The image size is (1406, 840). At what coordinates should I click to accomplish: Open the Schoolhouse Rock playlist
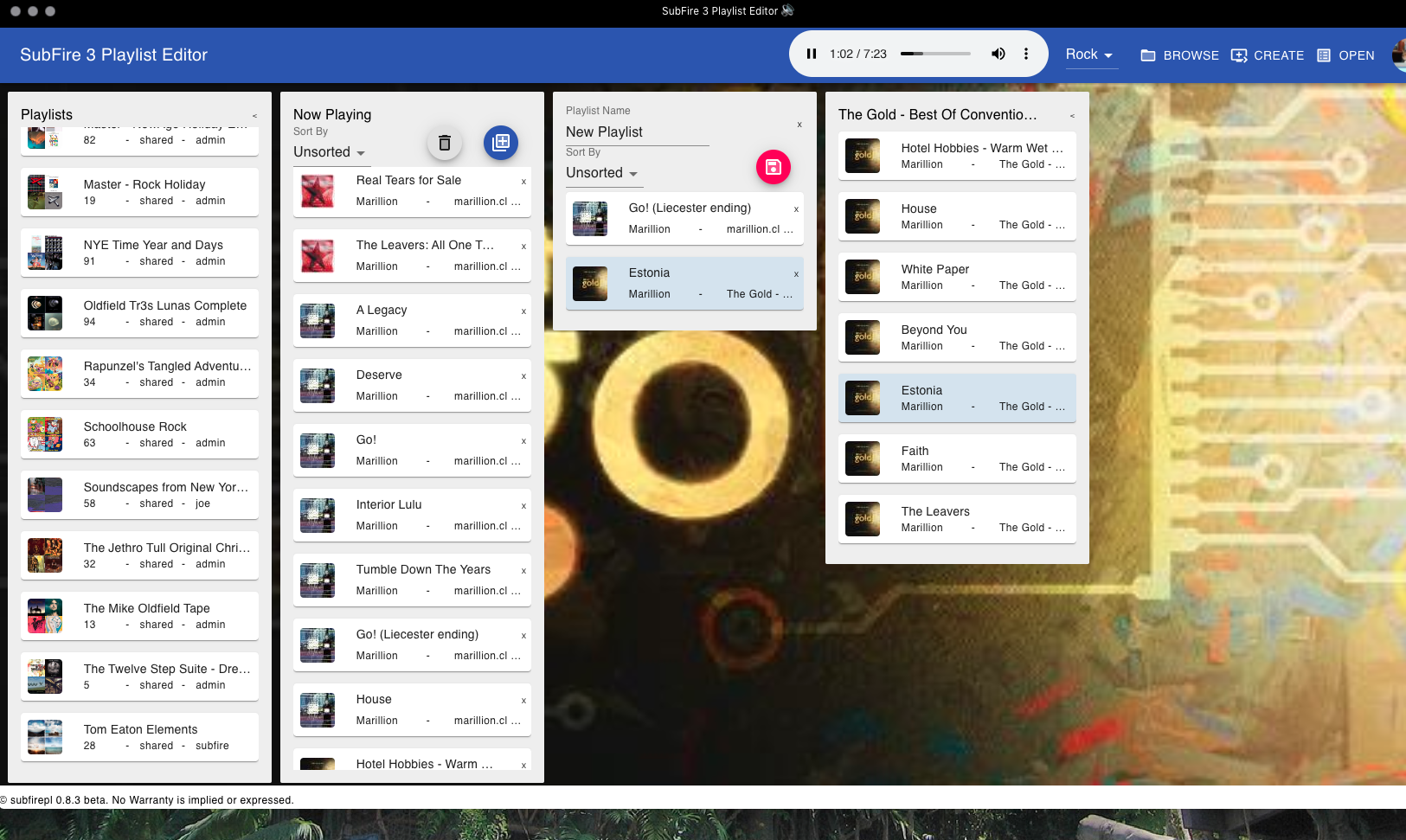pos(139,434)
